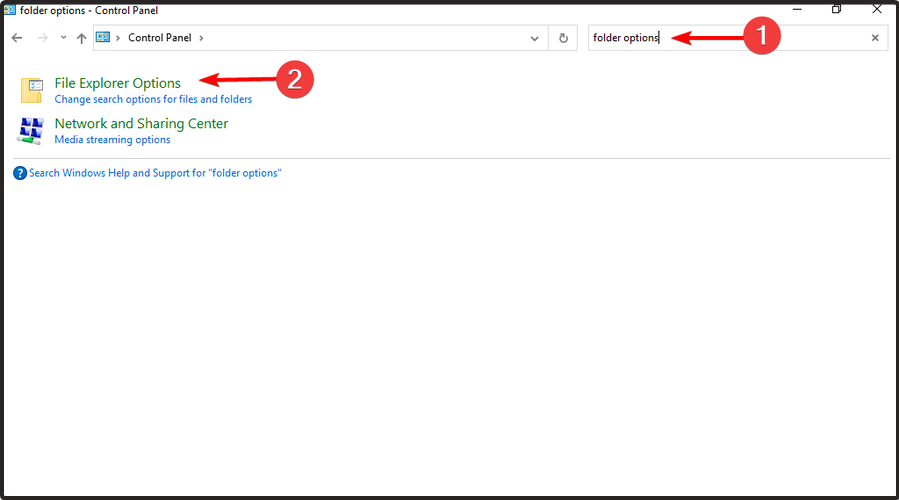This screenshot has height=500, width=899.
Task: Open the address bar history dropdown
Action: tap(534, 38)
